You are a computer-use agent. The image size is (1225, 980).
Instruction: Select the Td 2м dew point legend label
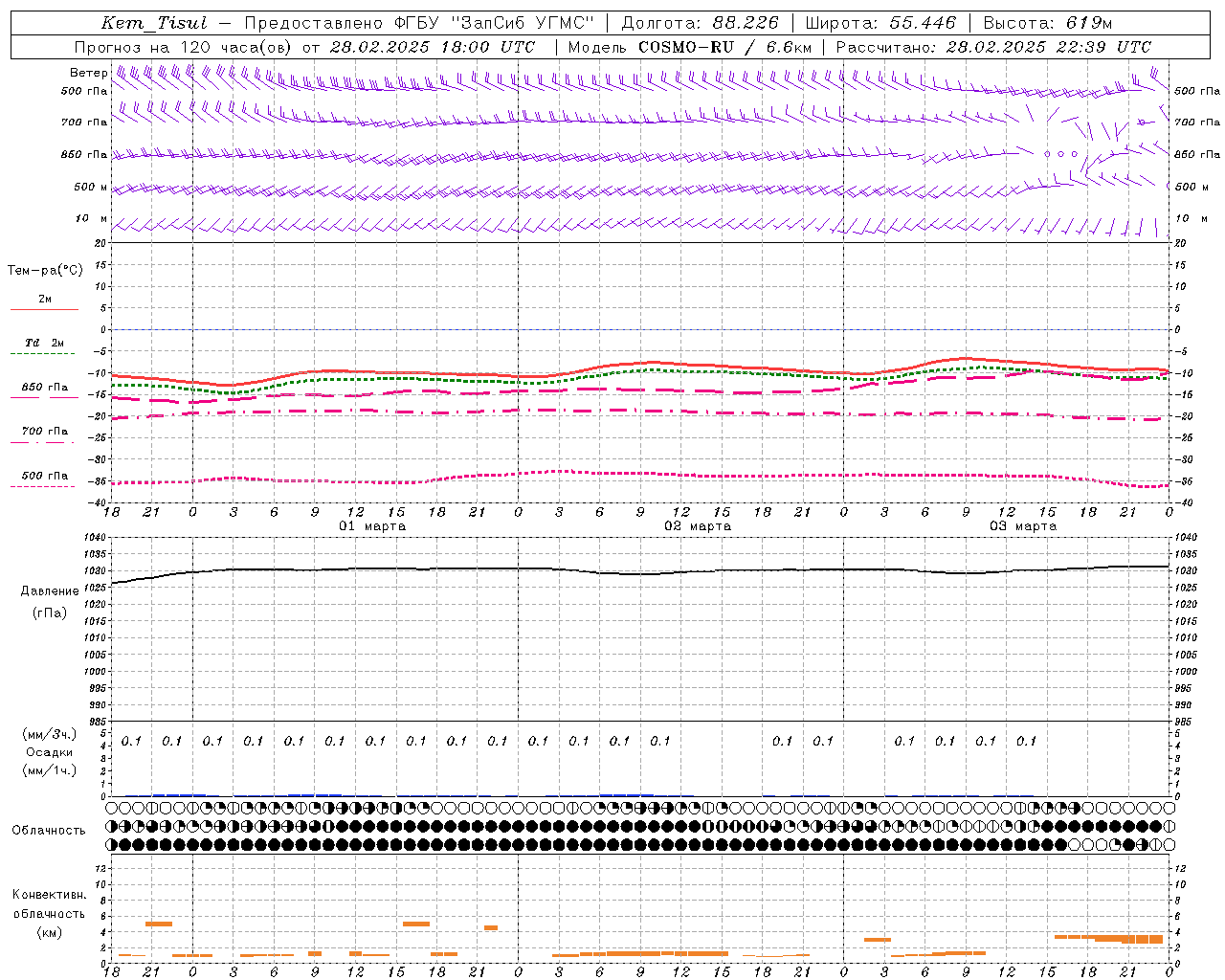coord(45,343)
